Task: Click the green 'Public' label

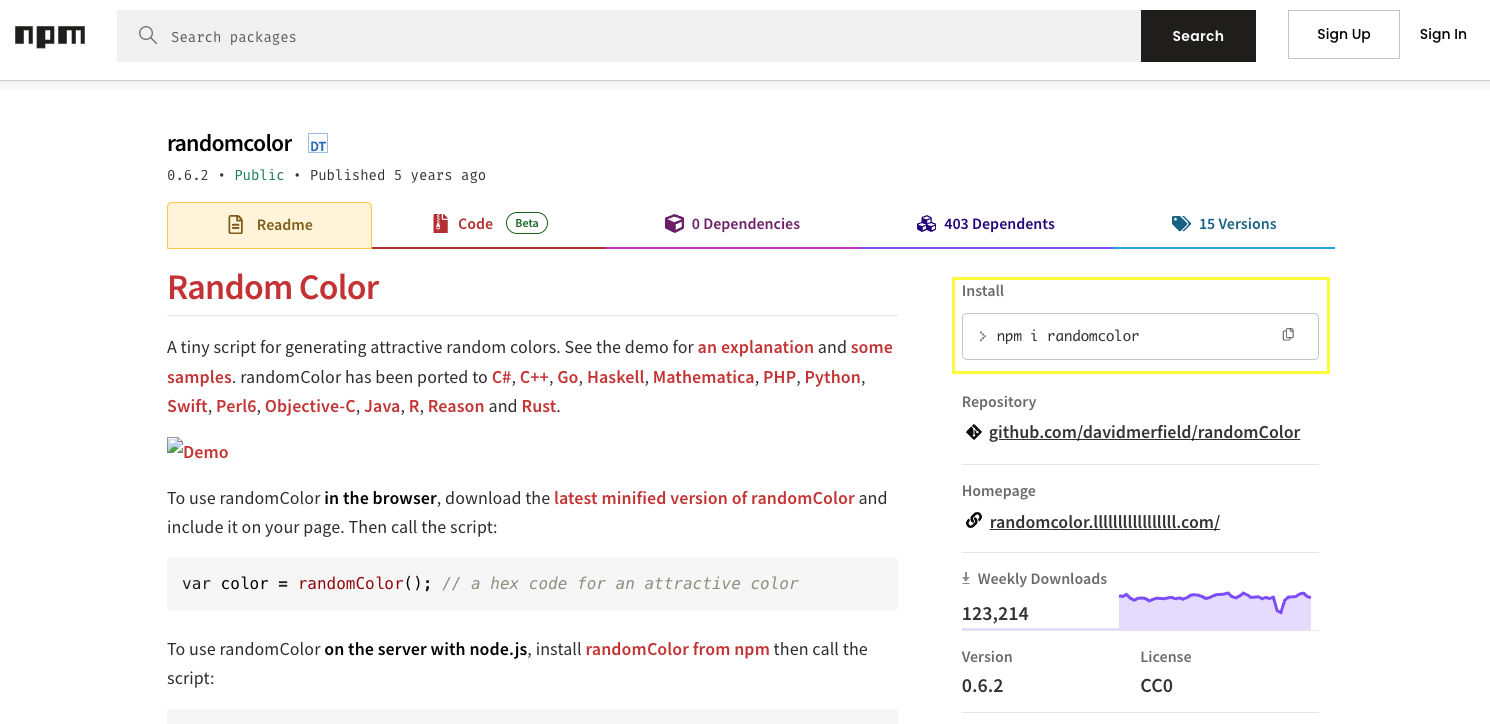Action: point(259,175)
